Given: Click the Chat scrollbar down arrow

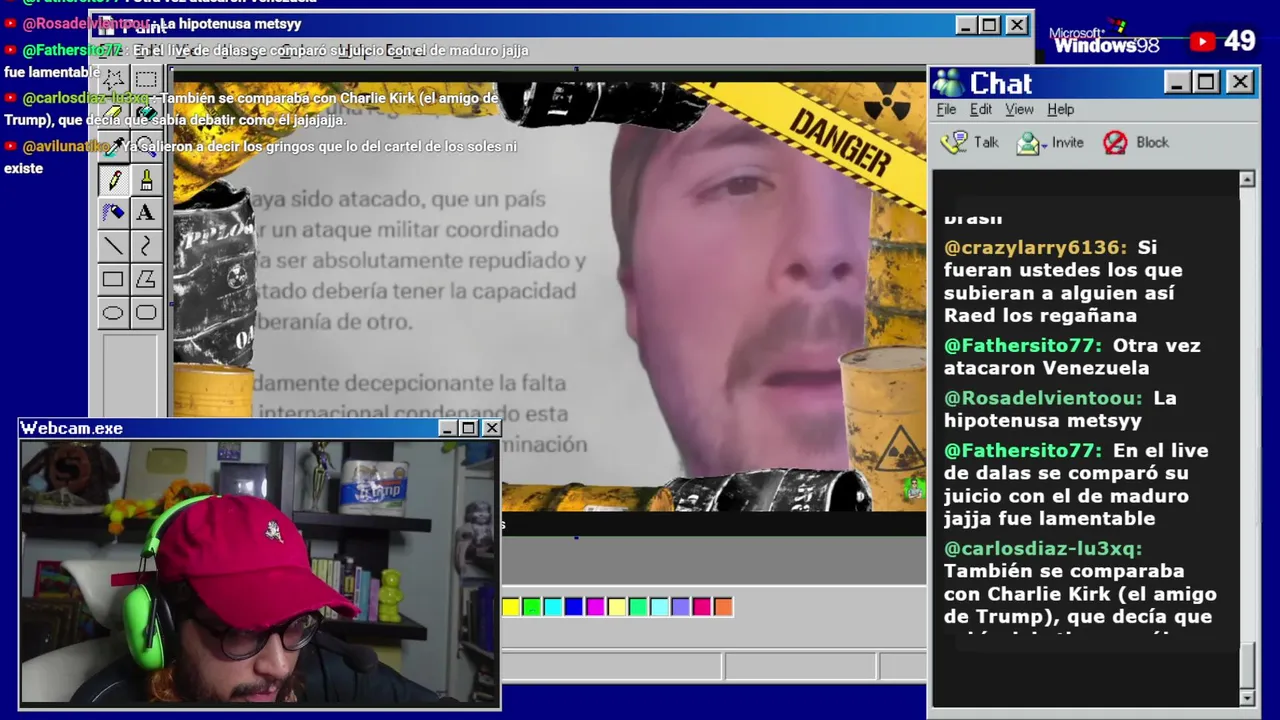Looking at the screenshot, I should 1247,697.
